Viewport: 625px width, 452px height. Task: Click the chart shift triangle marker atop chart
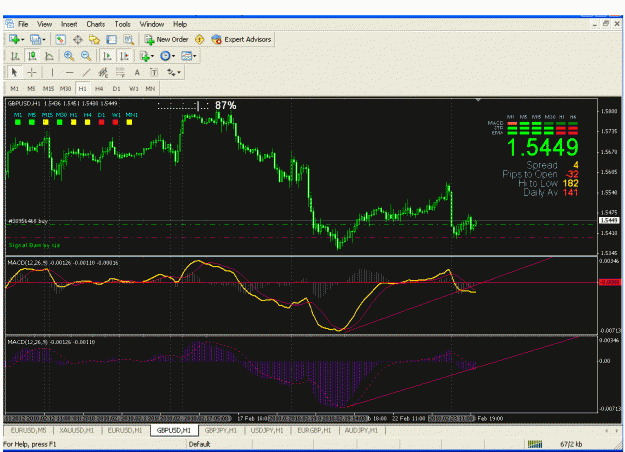click(478, 100)
